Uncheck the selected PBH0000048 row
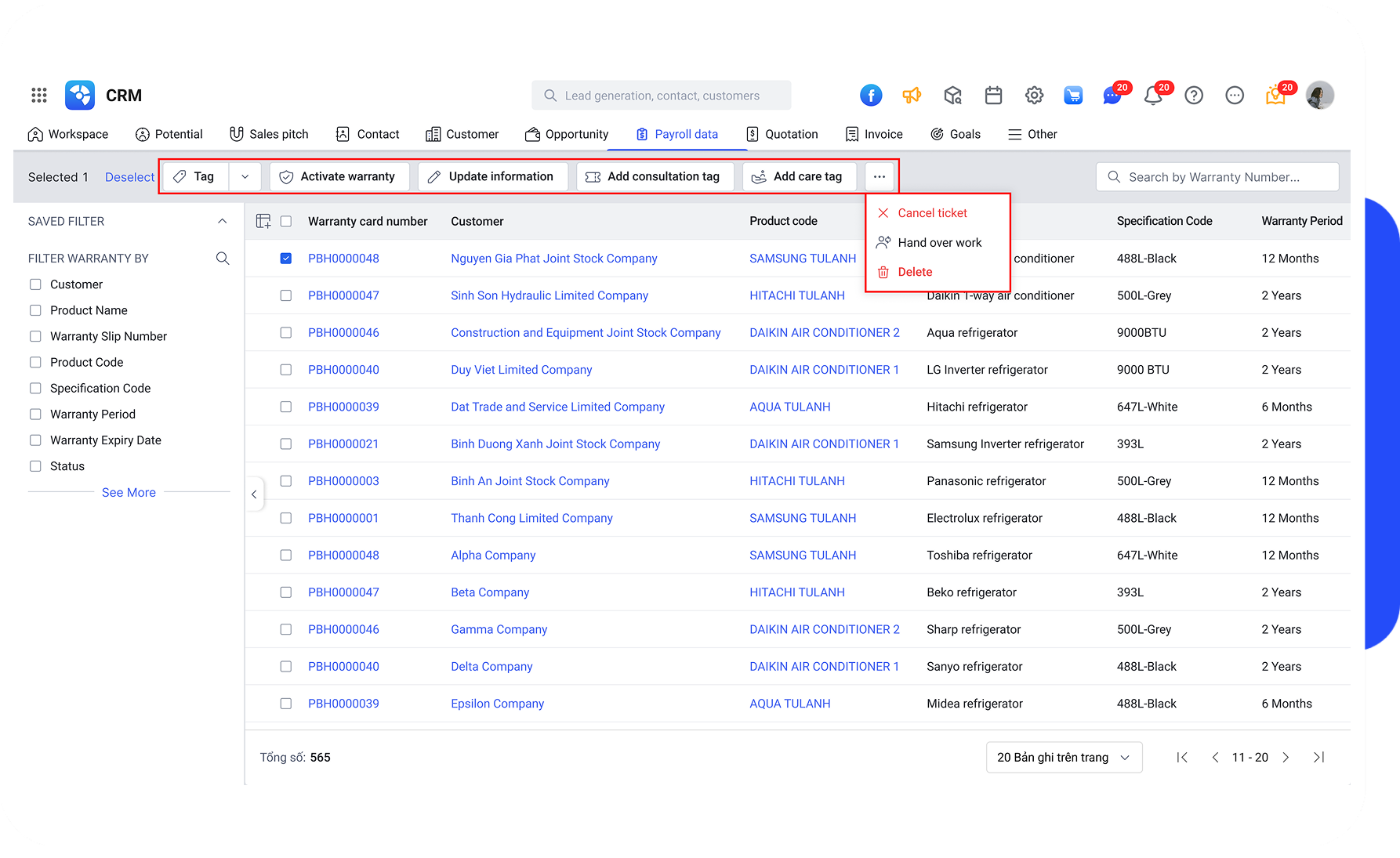The height and width of the screenshot is (858, 1400). (286, 257)
